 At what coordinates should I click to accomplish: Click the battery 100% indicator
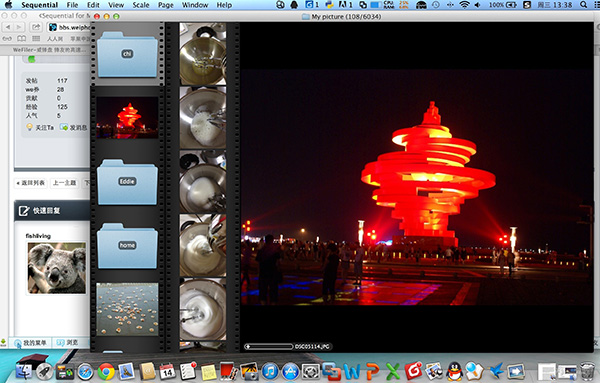pos(502,5)
